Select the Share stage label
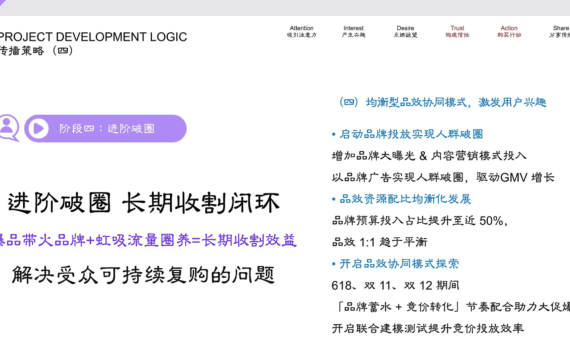This screenshot has width=570, height=360. (560, 31)
